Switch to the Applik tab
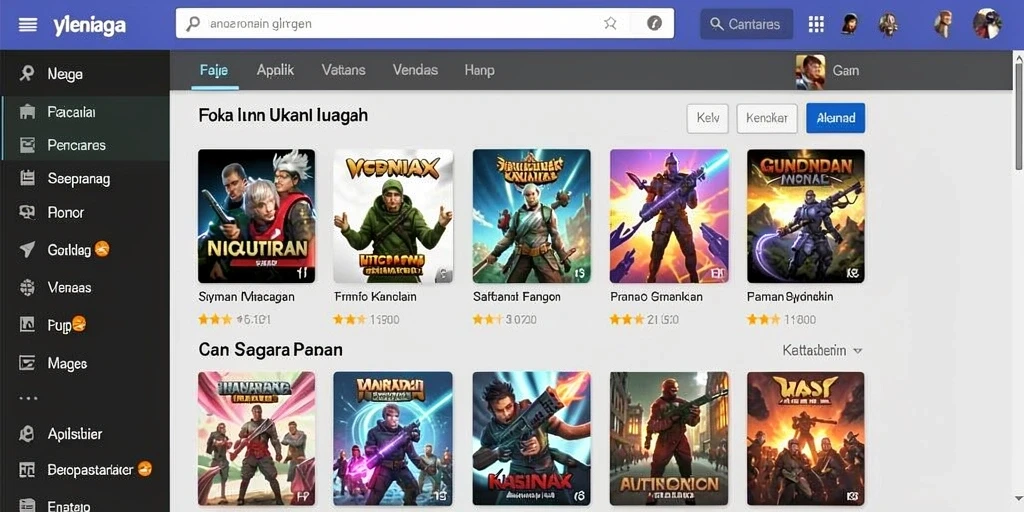Screen dimensions: 1024x512 (x=275, y=70)
